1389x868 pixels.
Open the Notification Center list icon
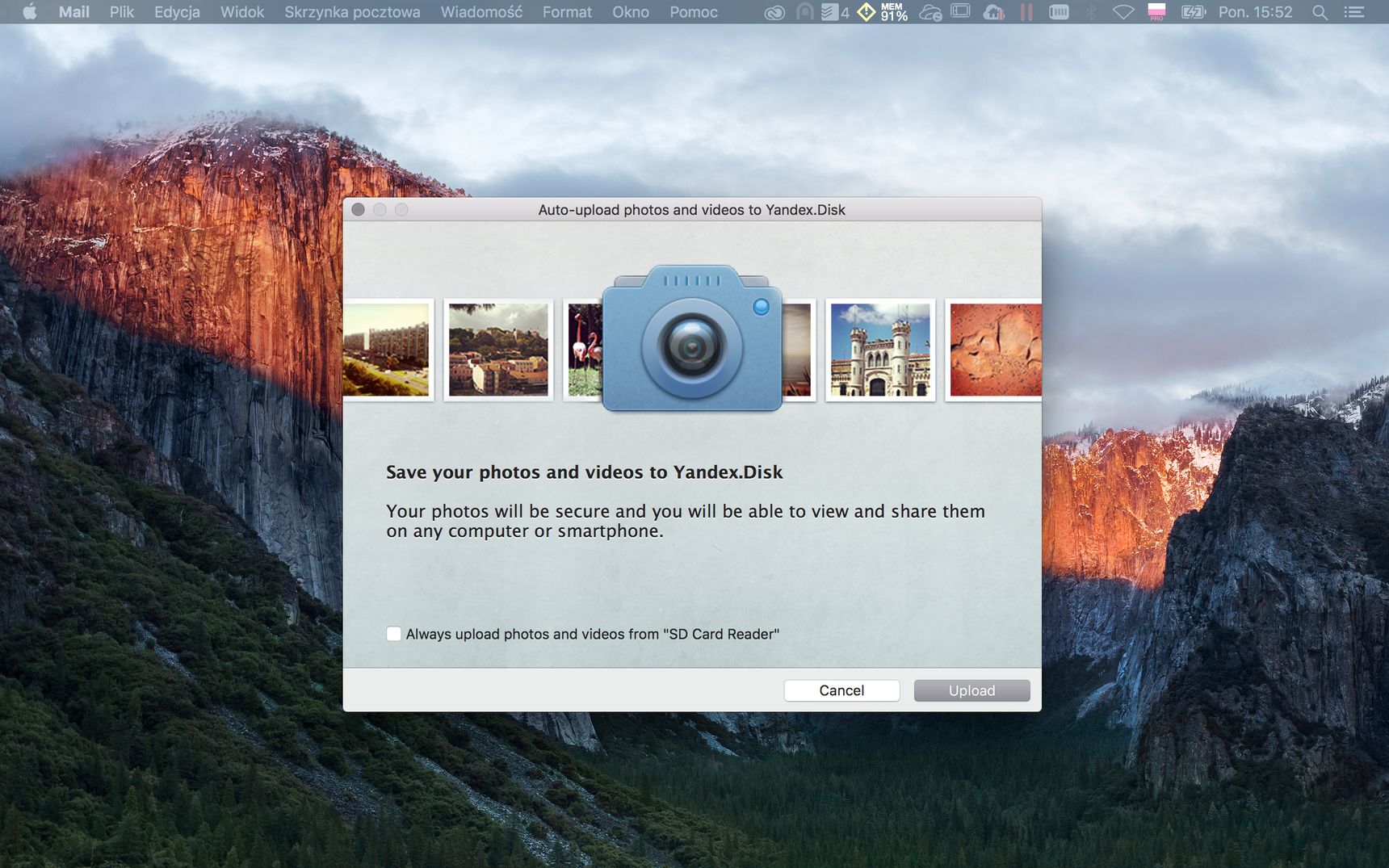(1354, 12)
